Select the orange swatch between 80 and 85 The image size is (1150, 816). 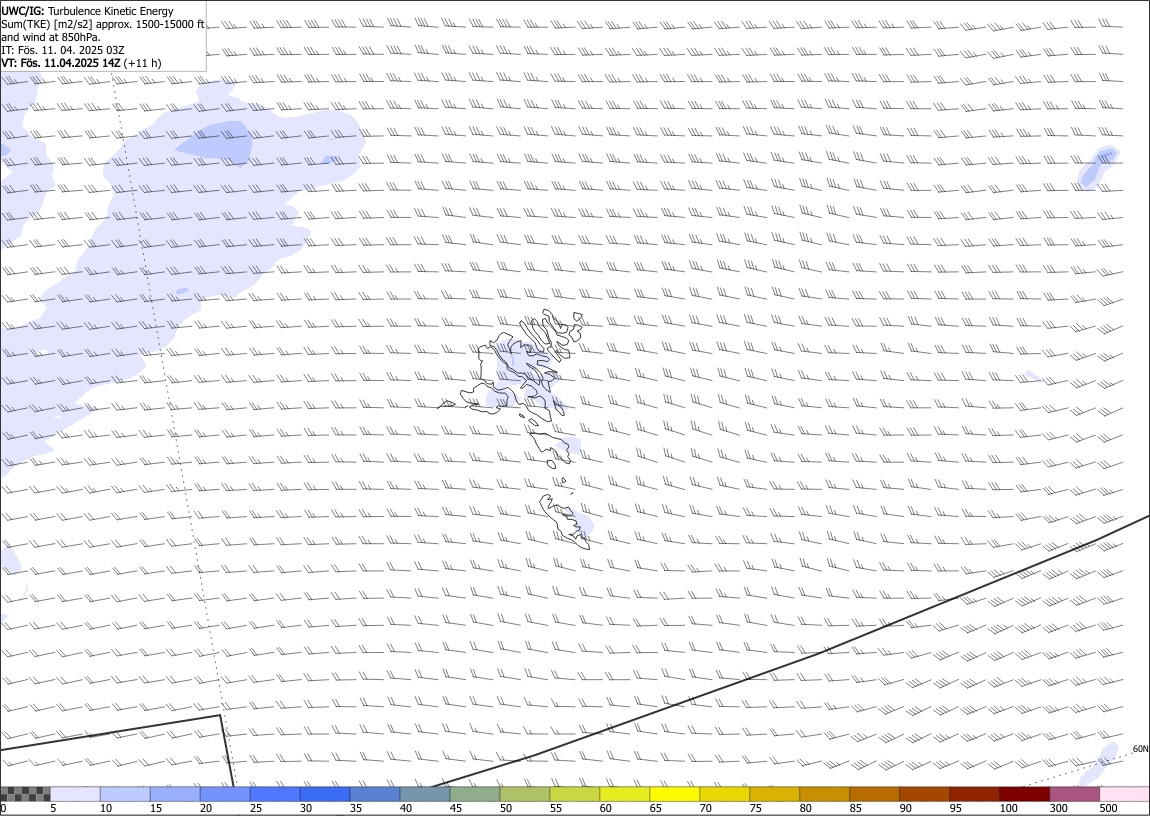(824, 794)
